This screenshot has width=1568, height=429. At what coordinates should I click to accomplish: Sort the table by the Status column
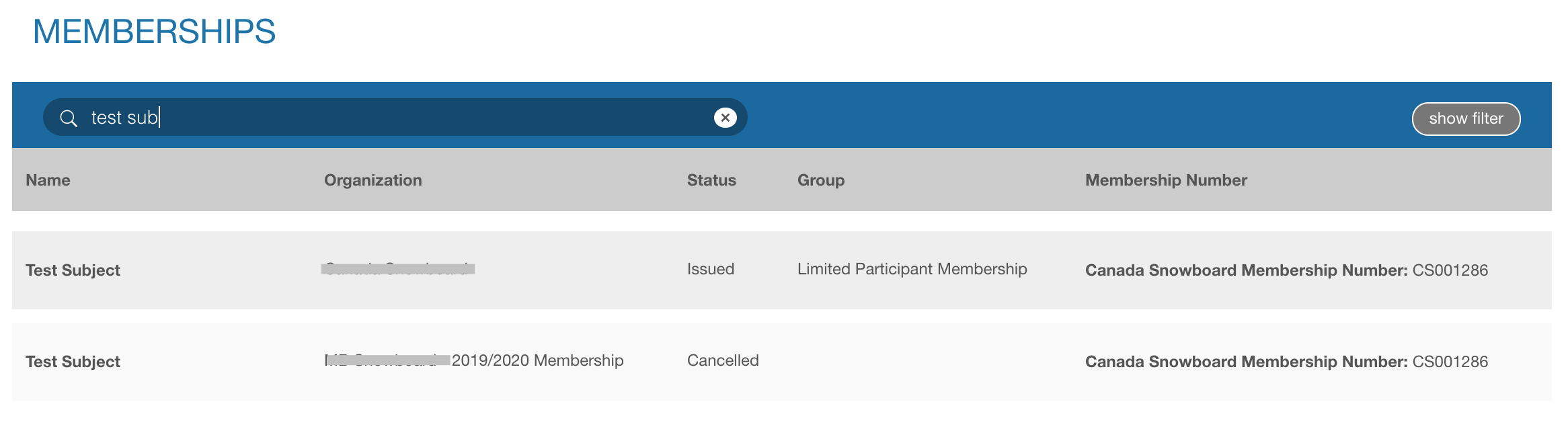[x=711, y=180]
